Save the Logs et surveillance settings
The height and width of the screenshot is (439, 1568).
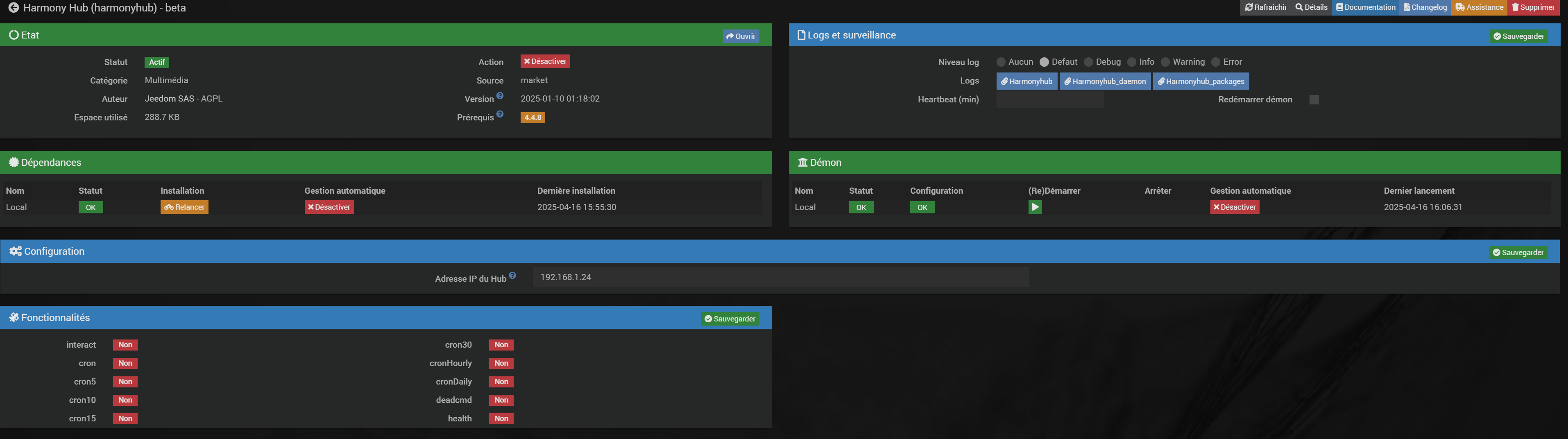pos(1519,36)
